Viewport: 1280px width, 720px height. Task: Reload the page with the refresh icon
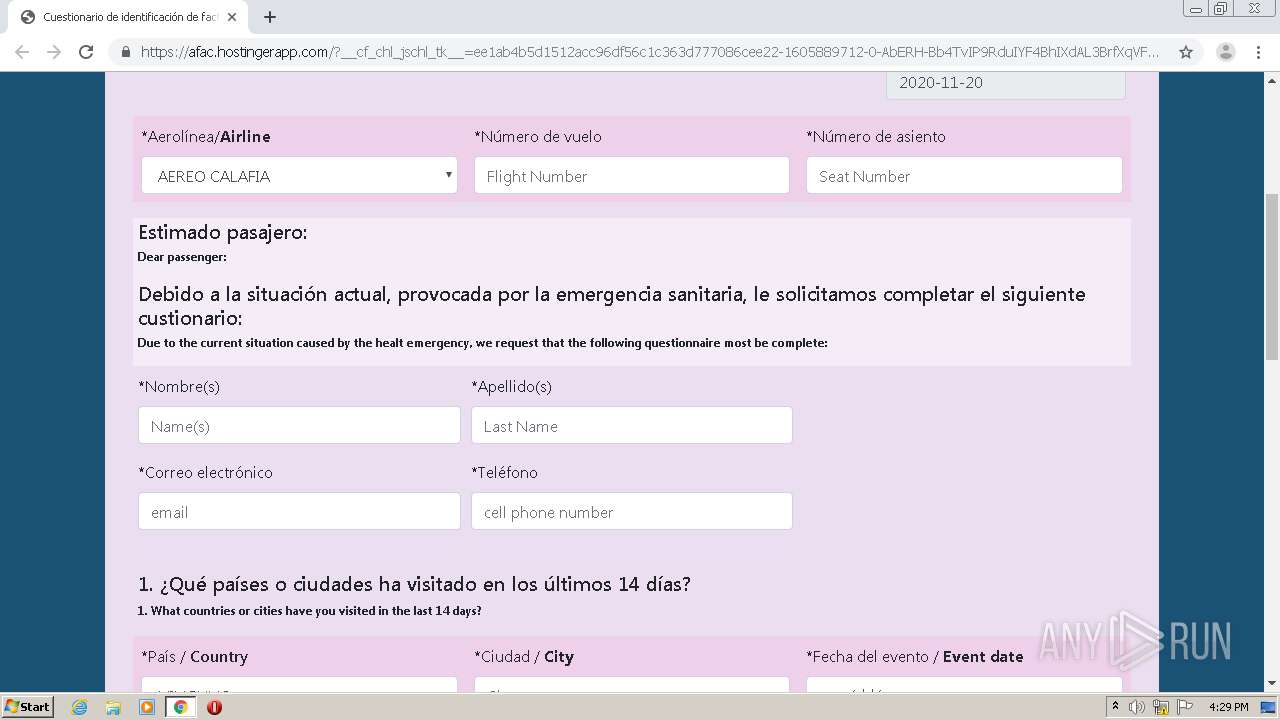point(86,52)
